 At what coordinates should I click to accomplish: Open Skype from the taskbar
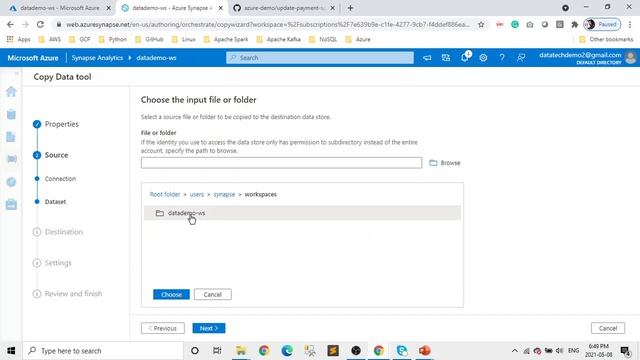pos(402,351)
